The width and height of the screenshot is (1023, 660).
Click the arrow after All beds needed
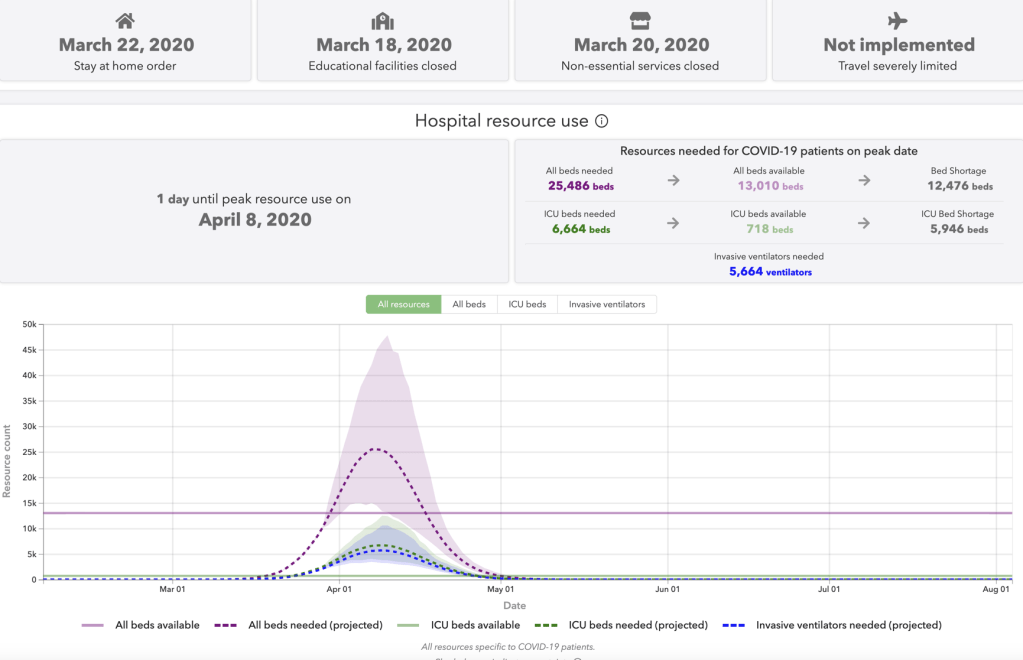[673, 180]
